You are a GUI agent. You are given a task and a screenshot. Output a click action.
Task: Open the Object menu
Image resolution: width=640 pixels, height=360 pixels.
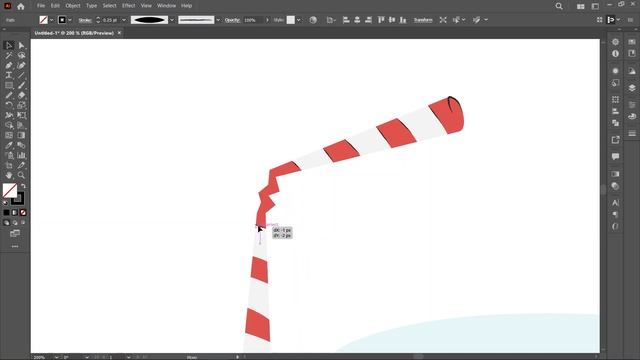pos(73,6)
